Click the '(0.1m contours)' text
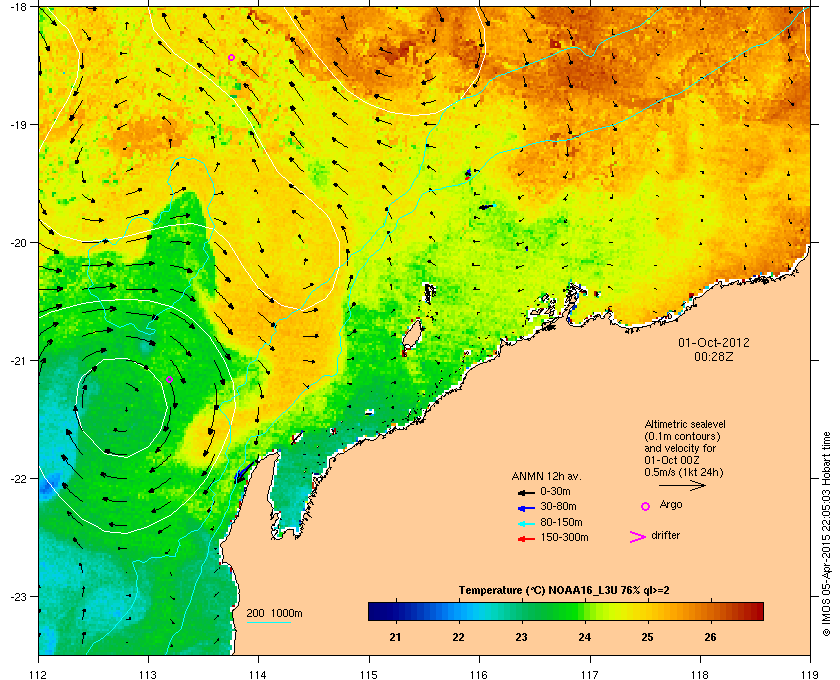Viewport: 840px width, 680px height. point(682,436)
